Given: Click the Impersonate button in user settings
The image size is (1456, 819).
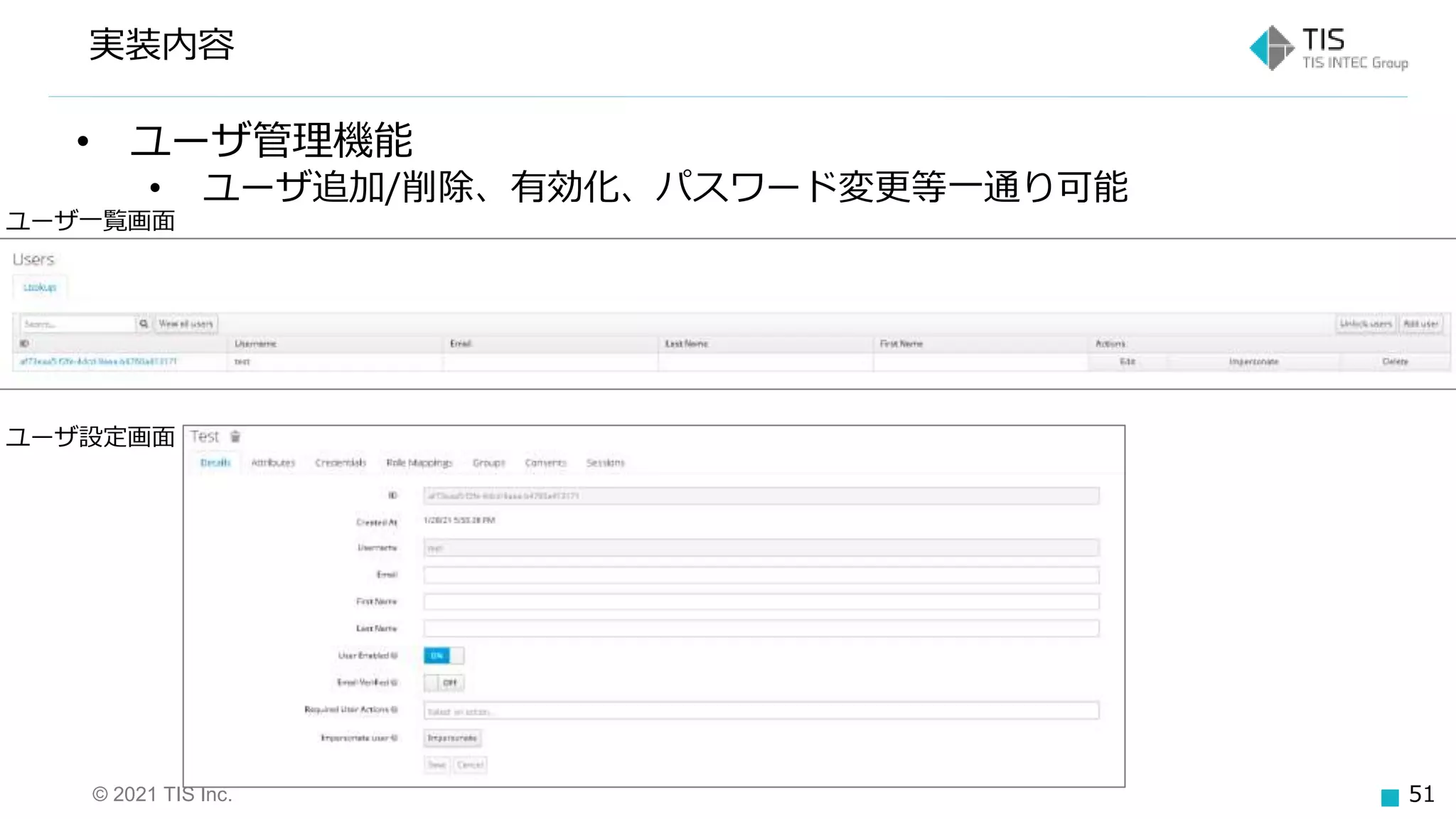Looking at the screenshot, I should pos(452,738).
